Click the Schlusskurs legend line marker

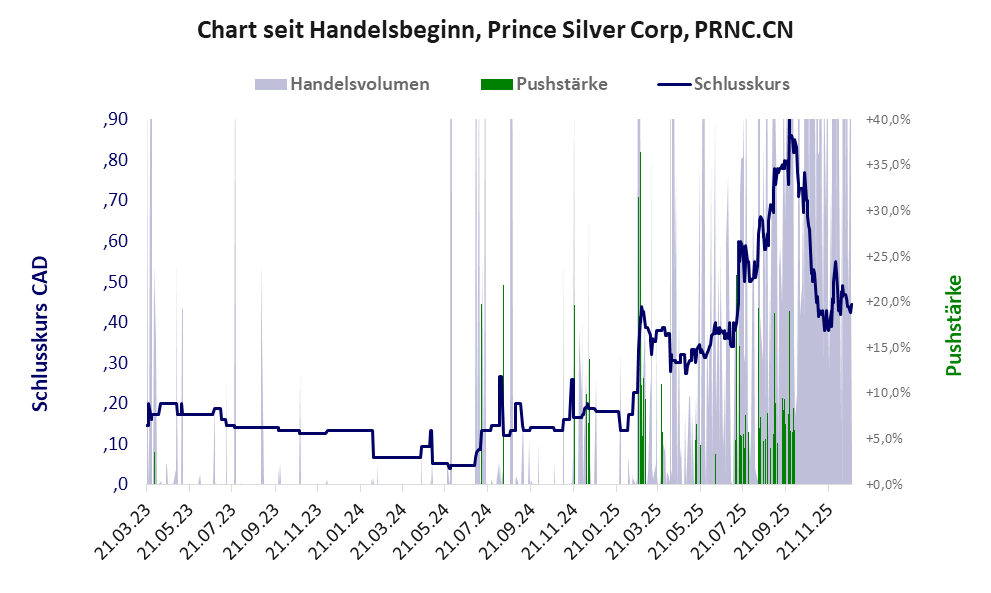[673, 84]
